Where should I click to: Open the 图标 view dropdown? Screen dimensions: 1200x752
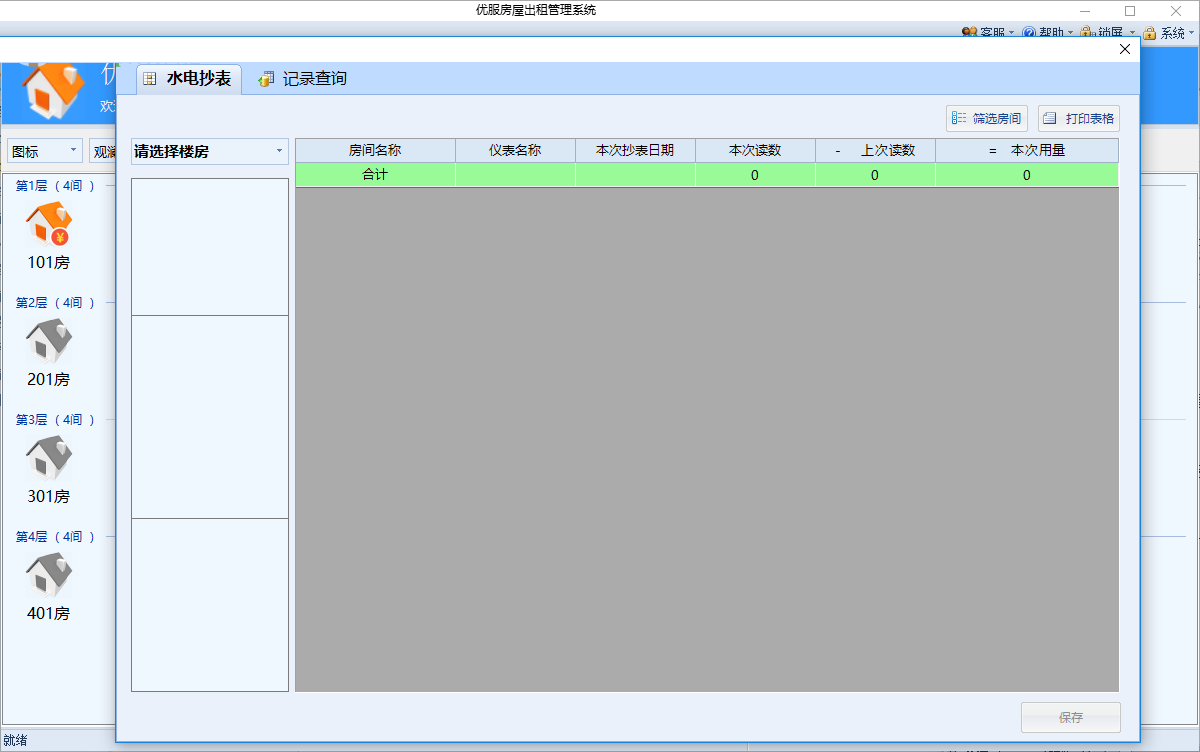[x=45, y=151]
